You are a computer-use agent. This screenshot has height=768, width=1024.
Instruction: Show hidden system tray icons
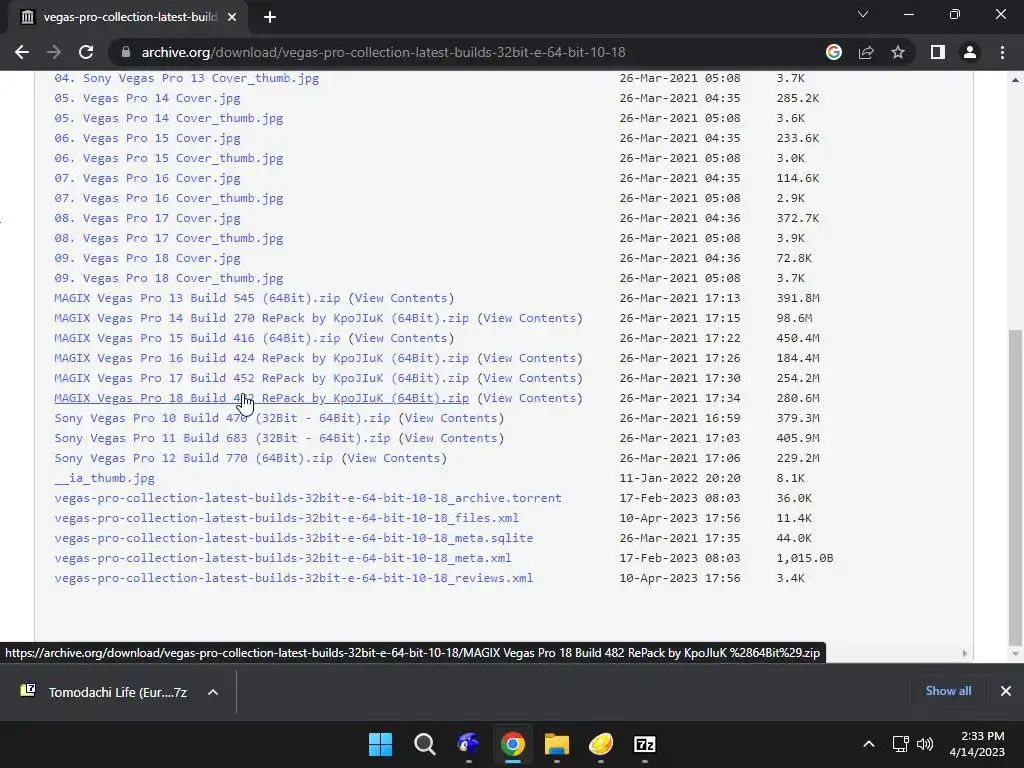point(869,744)
